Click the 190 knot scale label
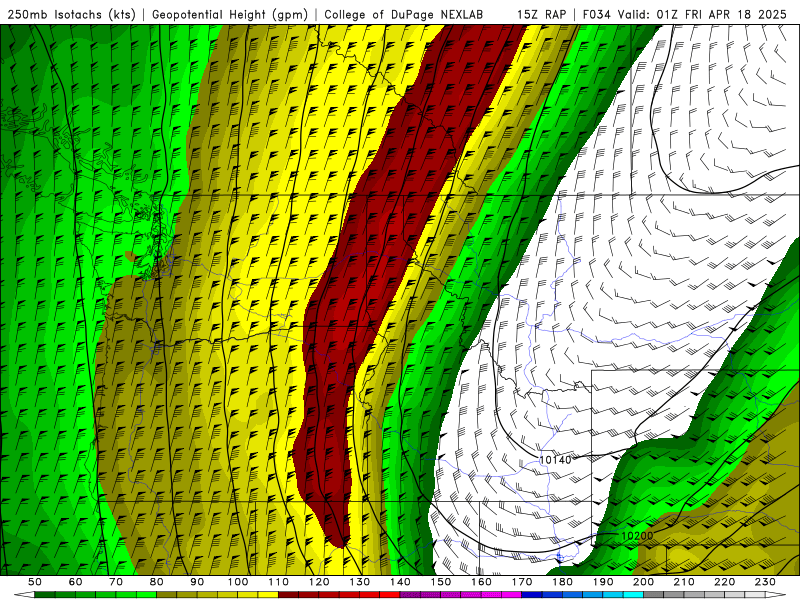Screen dimensions: 800x600 (603, 582)
